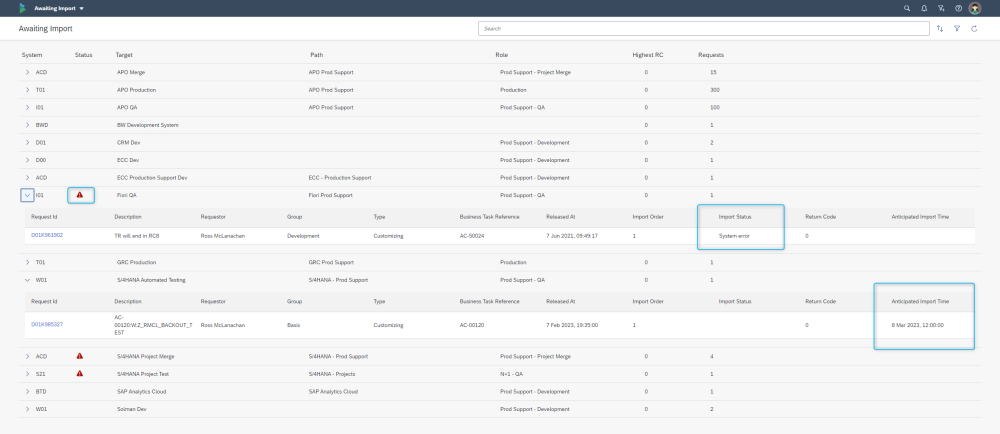The image size is (1000, 434).
Task: Open request D01K961902 link
Action: 47,235
